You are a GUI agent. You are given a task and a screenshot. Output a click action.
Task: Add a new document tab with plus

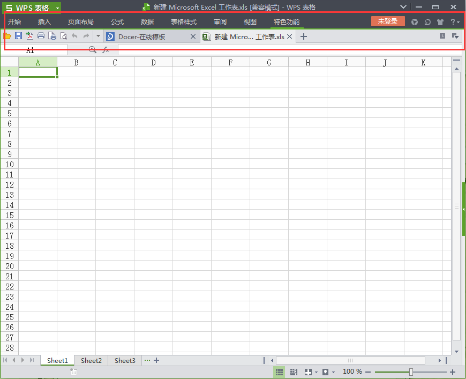click(303, 37)
